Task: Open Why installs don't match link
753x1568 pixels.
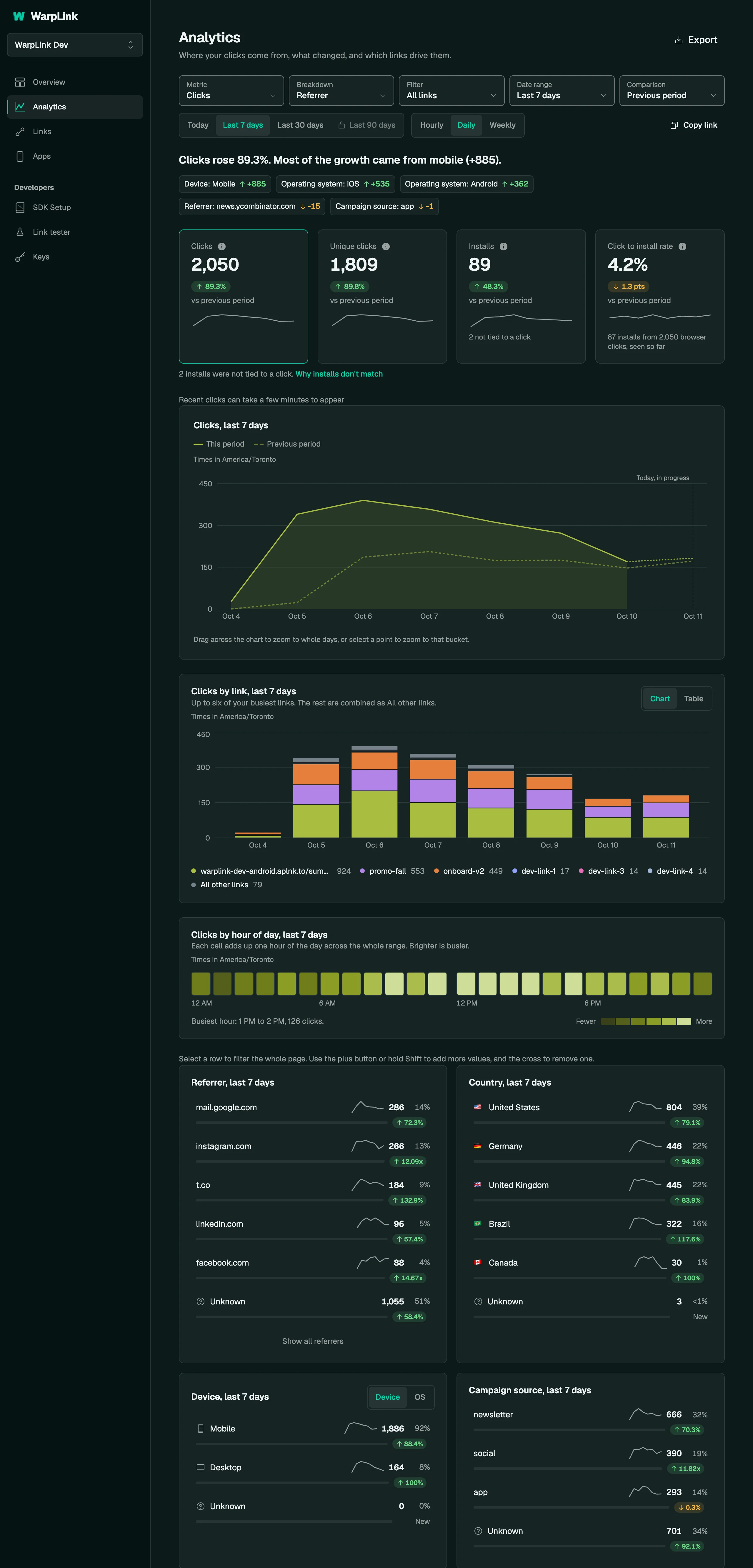Action: pos(339,374)
